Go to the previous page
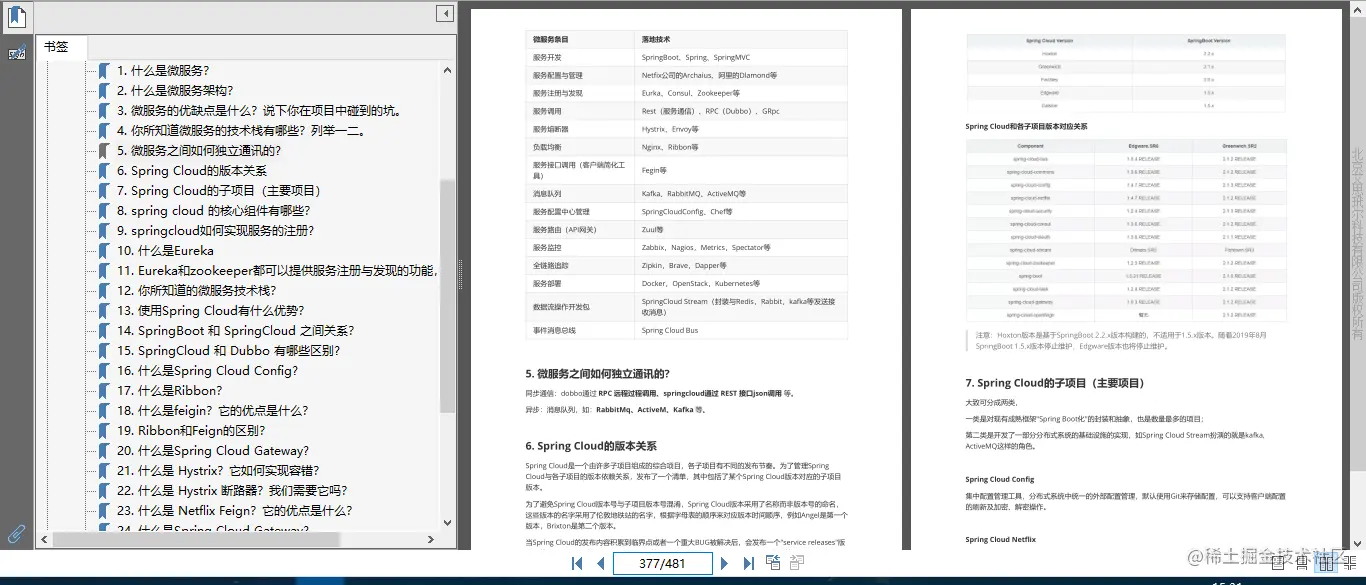 pos(600,563)
